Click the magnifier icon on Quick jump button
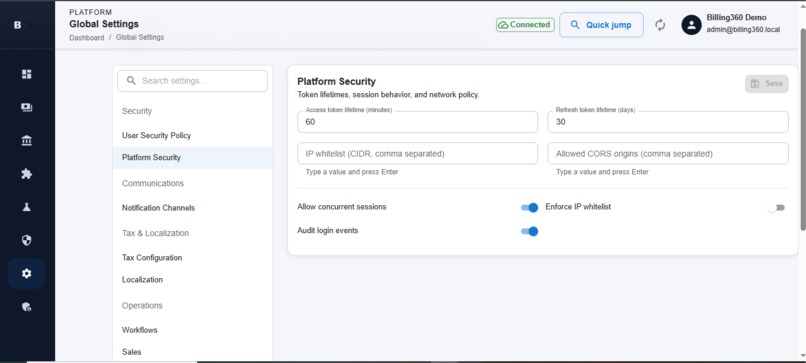Viewport: 806px width, 363px height. click(575, 25)
